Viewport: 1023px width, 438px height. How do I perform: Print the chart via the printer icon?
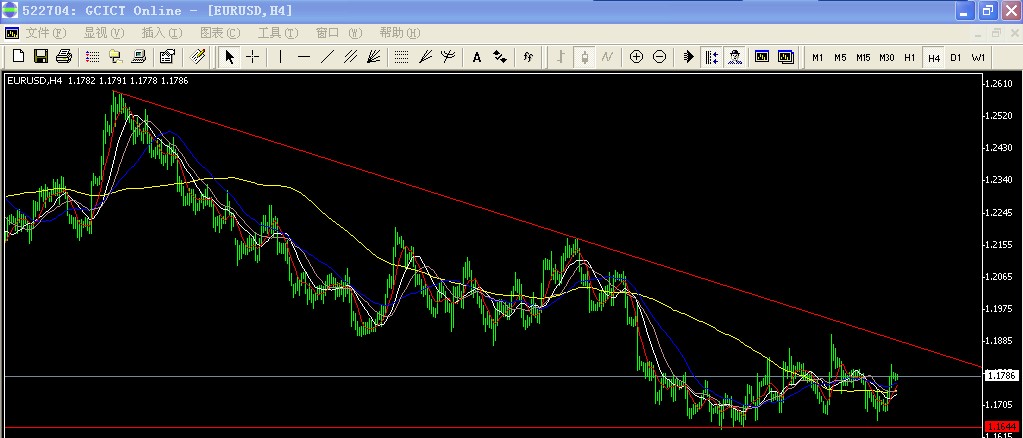[x=63, y=57]
